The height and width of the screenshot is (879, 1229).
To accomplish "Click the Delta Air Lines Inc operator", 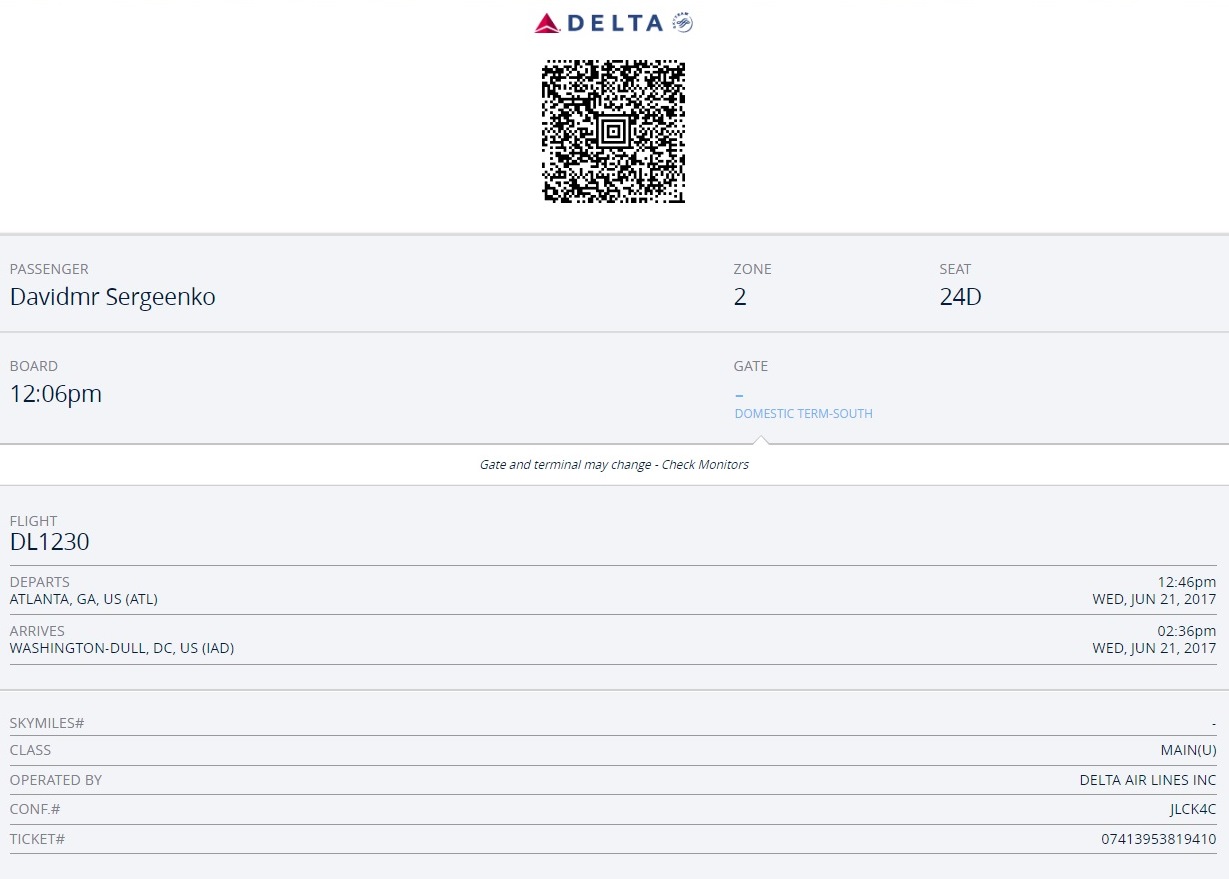I will (x=1148, y=780).
